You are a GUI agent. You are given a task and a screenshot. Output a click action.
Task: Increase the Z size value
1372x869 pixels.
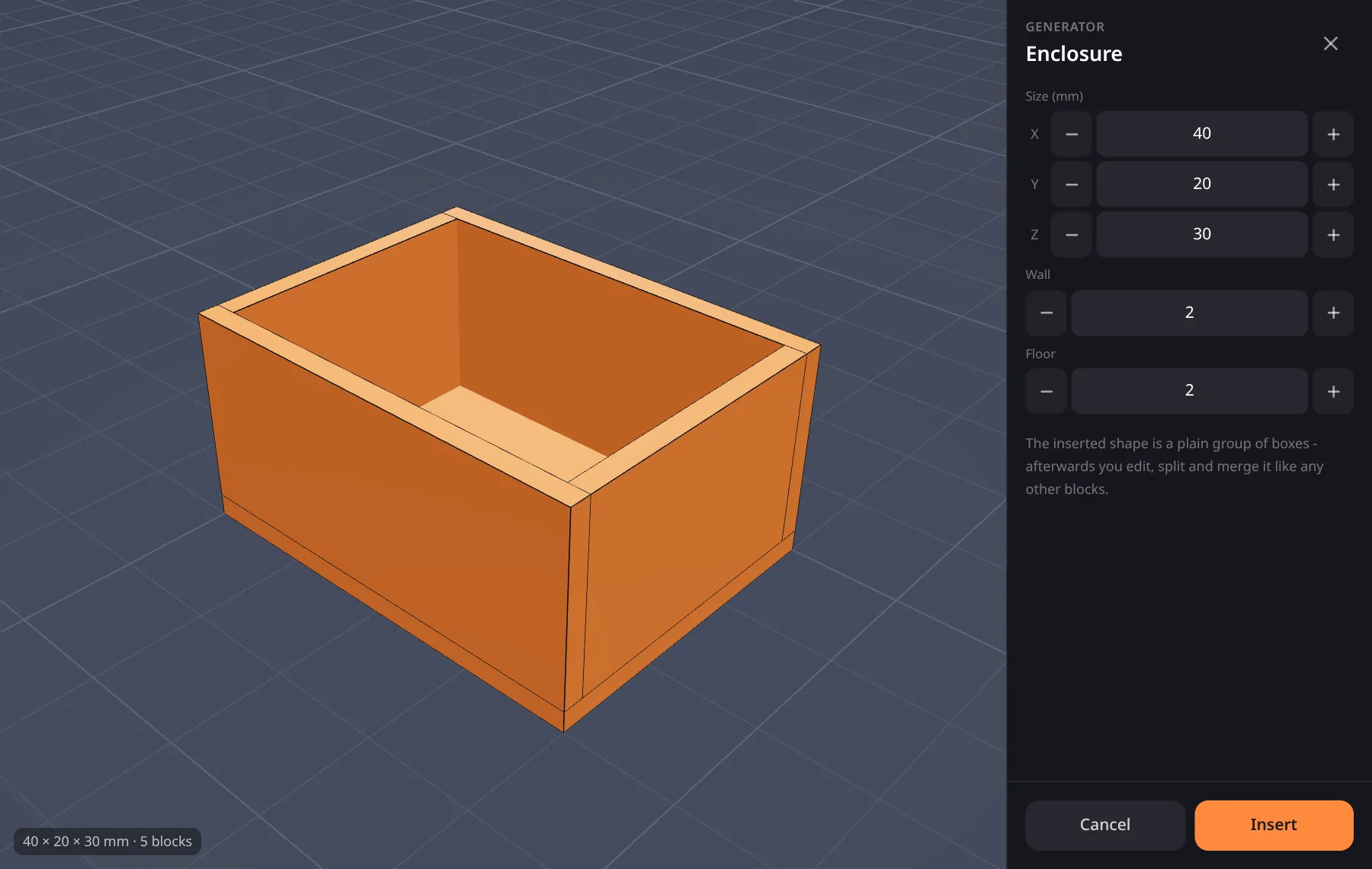tap(1333, 235)
